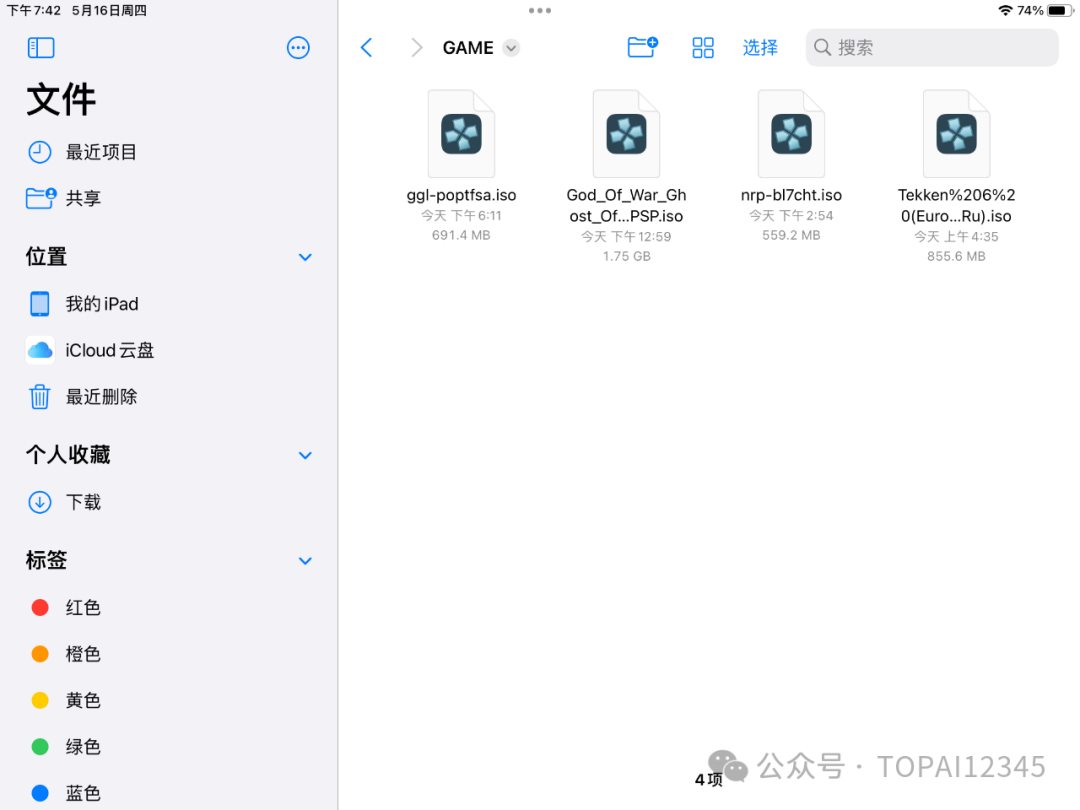Select 我的 iPad location
The image size is (1080, 810).
click(x=169, y=304)
